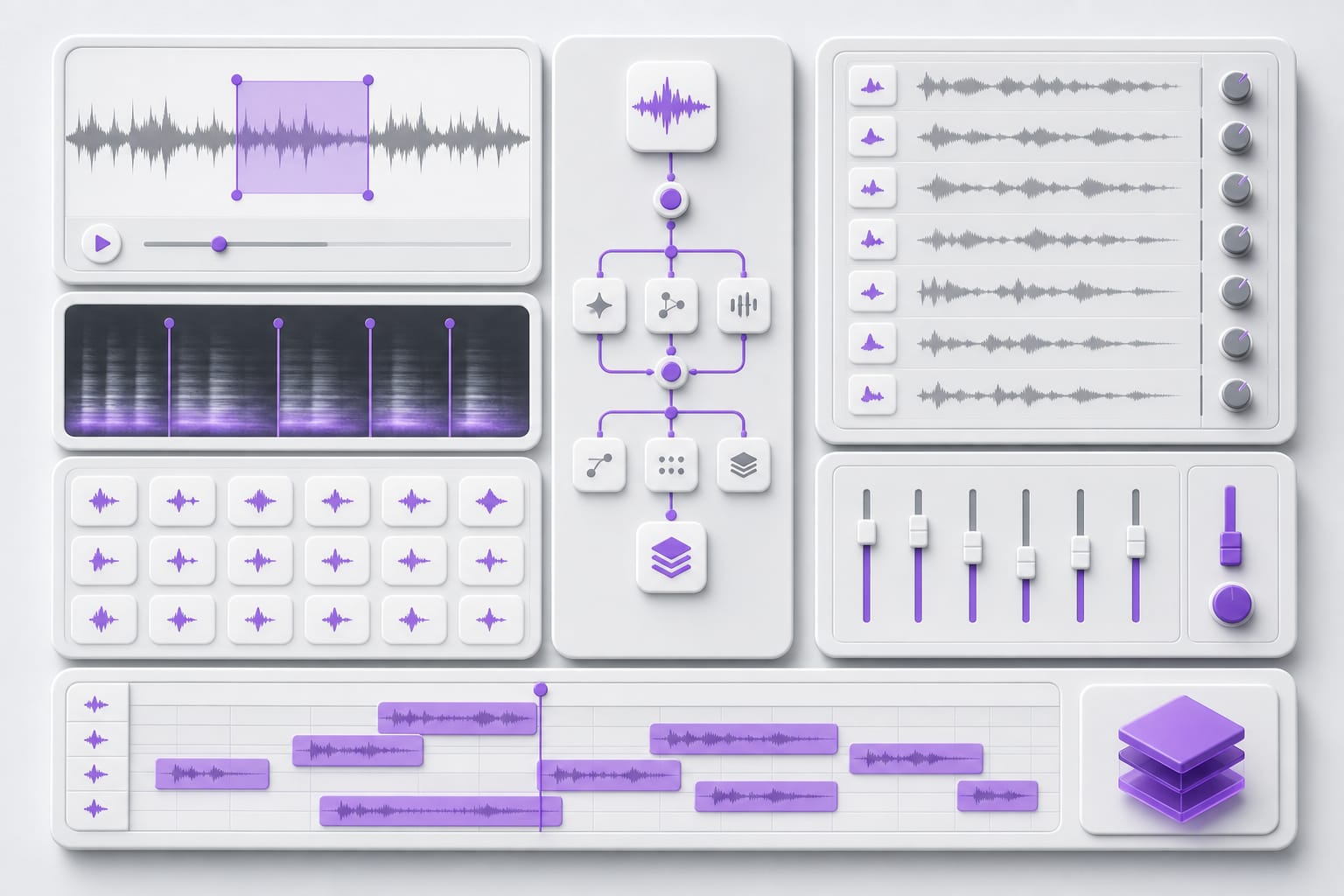The height and width of the screenshot is (896, 1344).
Task: Select the topmost timeline clip left of playhead
Action: coord(457,718)
